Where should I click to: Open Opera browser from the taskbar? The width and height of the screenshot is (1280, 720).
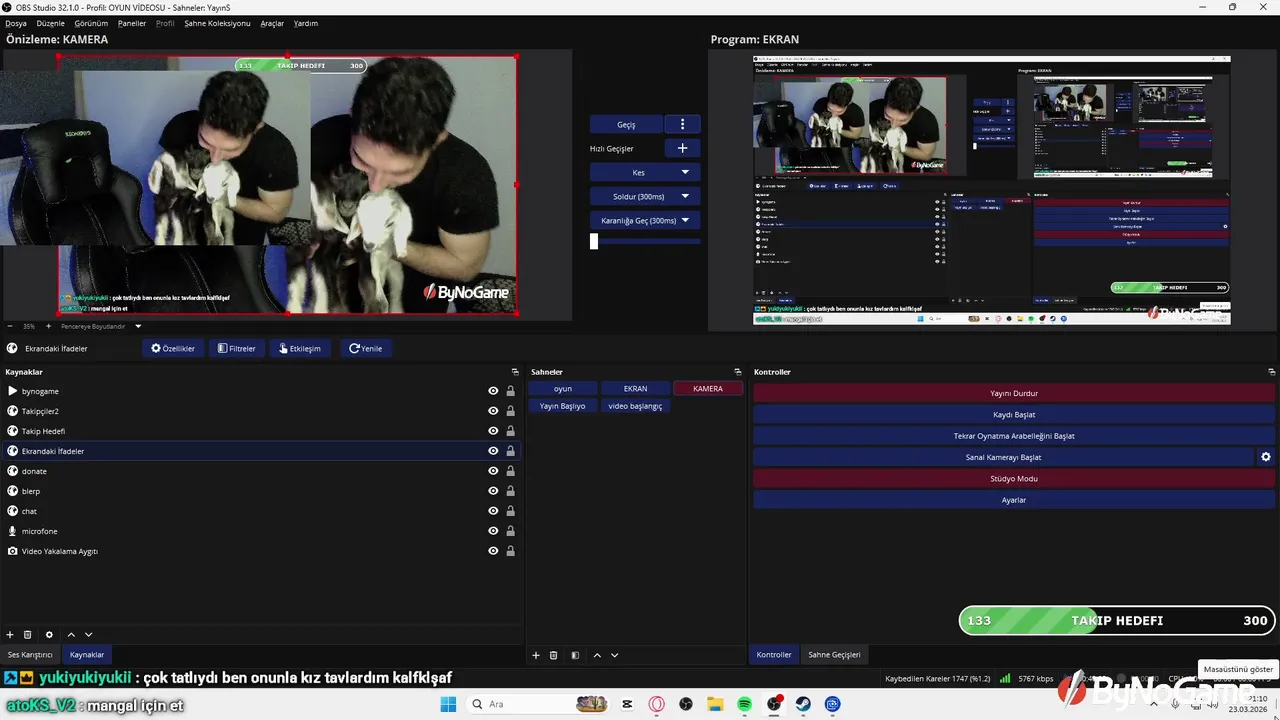pyautogui.click(x=657, y=704)
